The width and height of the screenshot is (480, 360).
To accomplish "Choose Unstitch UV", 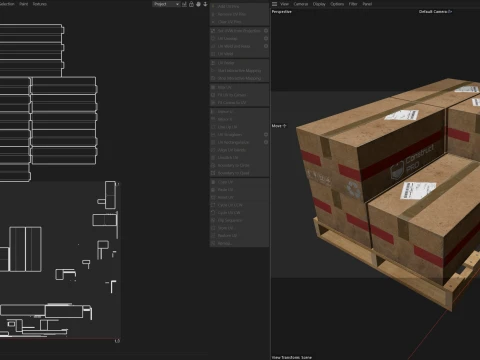I will pos(239,157).
